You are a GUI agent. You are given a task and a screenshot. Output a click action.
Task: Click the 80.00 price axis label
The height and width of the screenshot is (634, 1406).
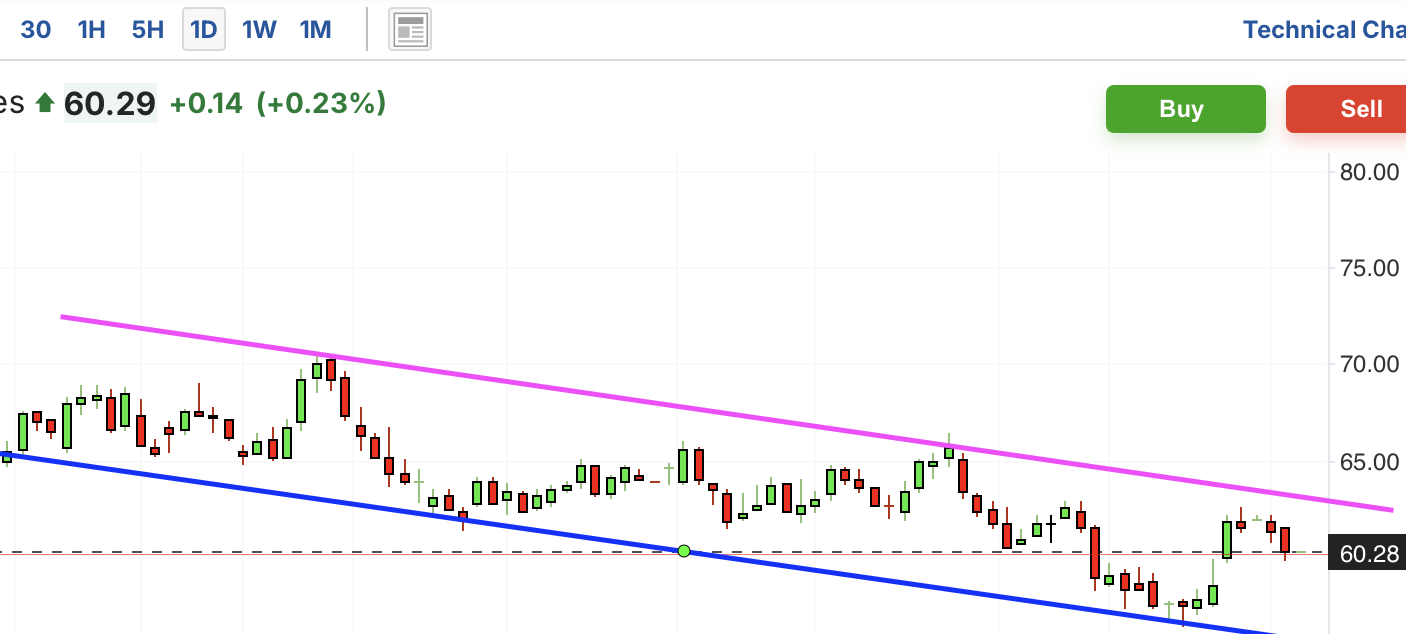[1369, 172]
